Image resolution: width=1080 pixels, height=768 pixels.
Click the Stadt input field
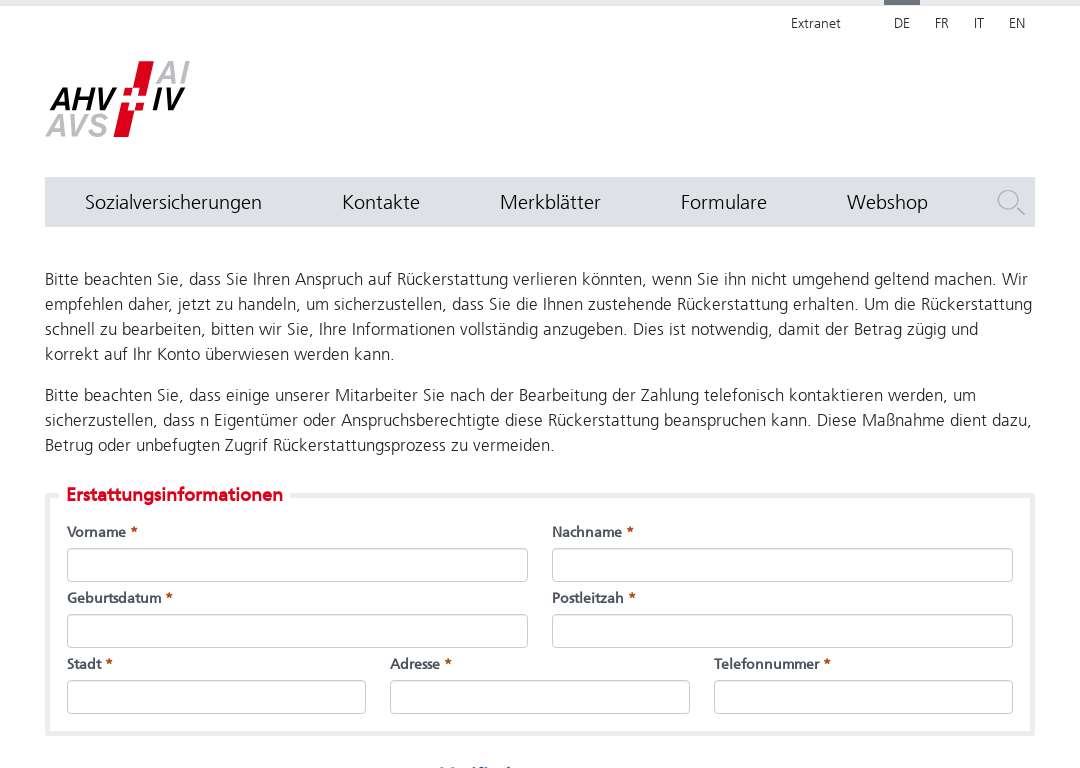pyautogui.click(x=216, y=697)
